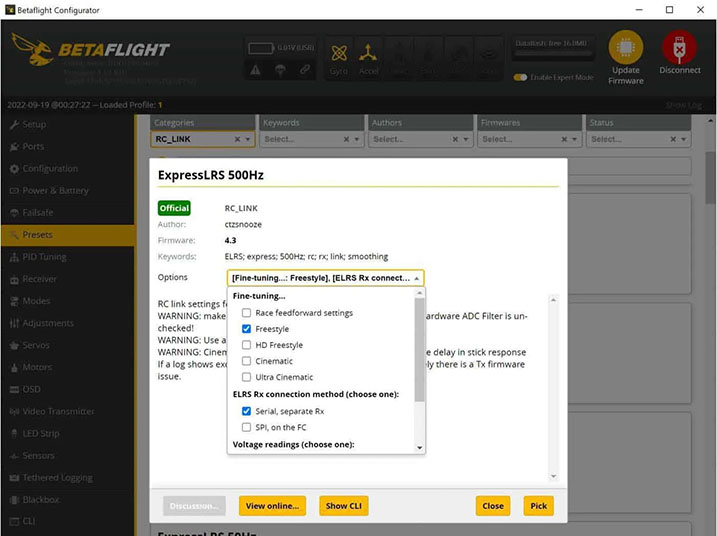Click the Accel sensor icon
Viewport: 717px width, 536px height.
[370, 54]
